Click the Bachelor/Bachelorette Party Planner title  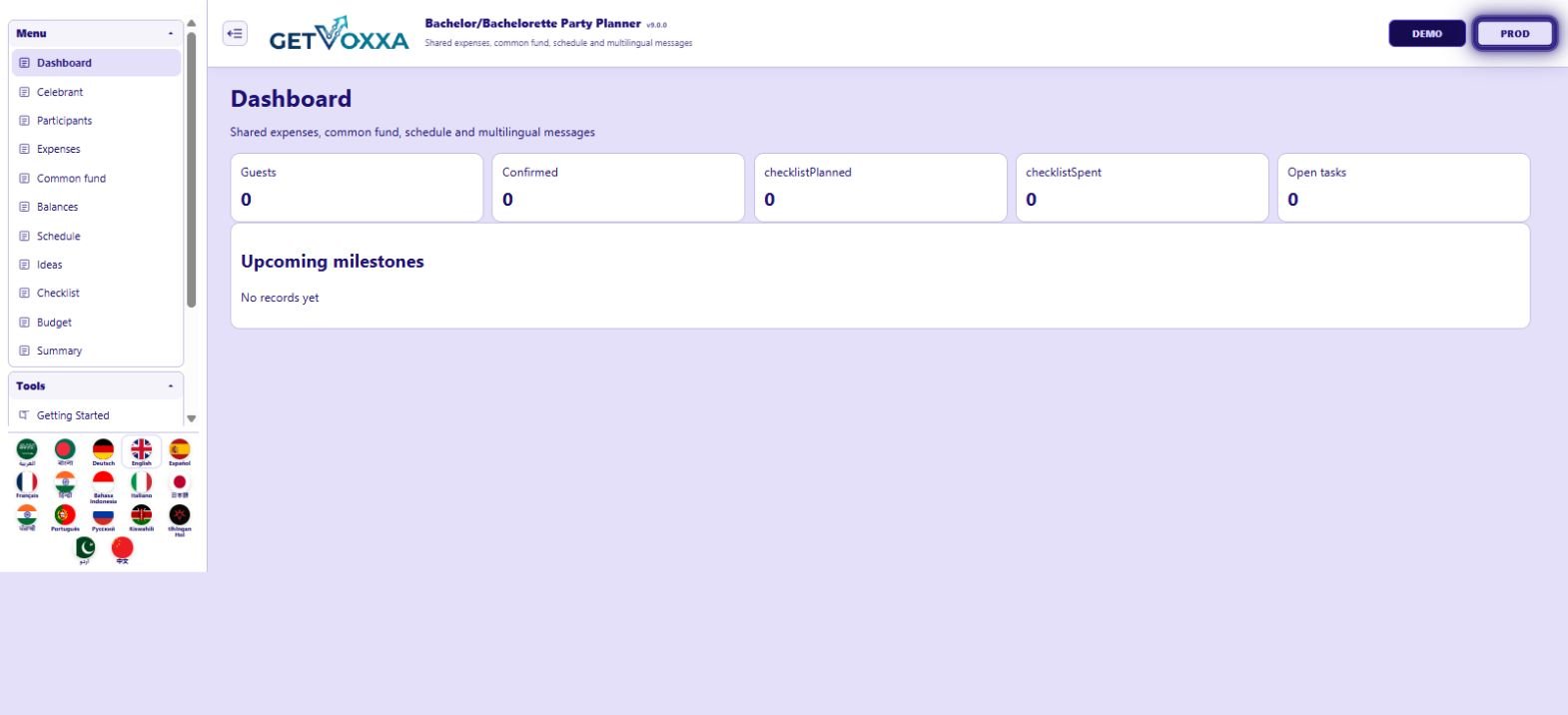pos(533,23)
